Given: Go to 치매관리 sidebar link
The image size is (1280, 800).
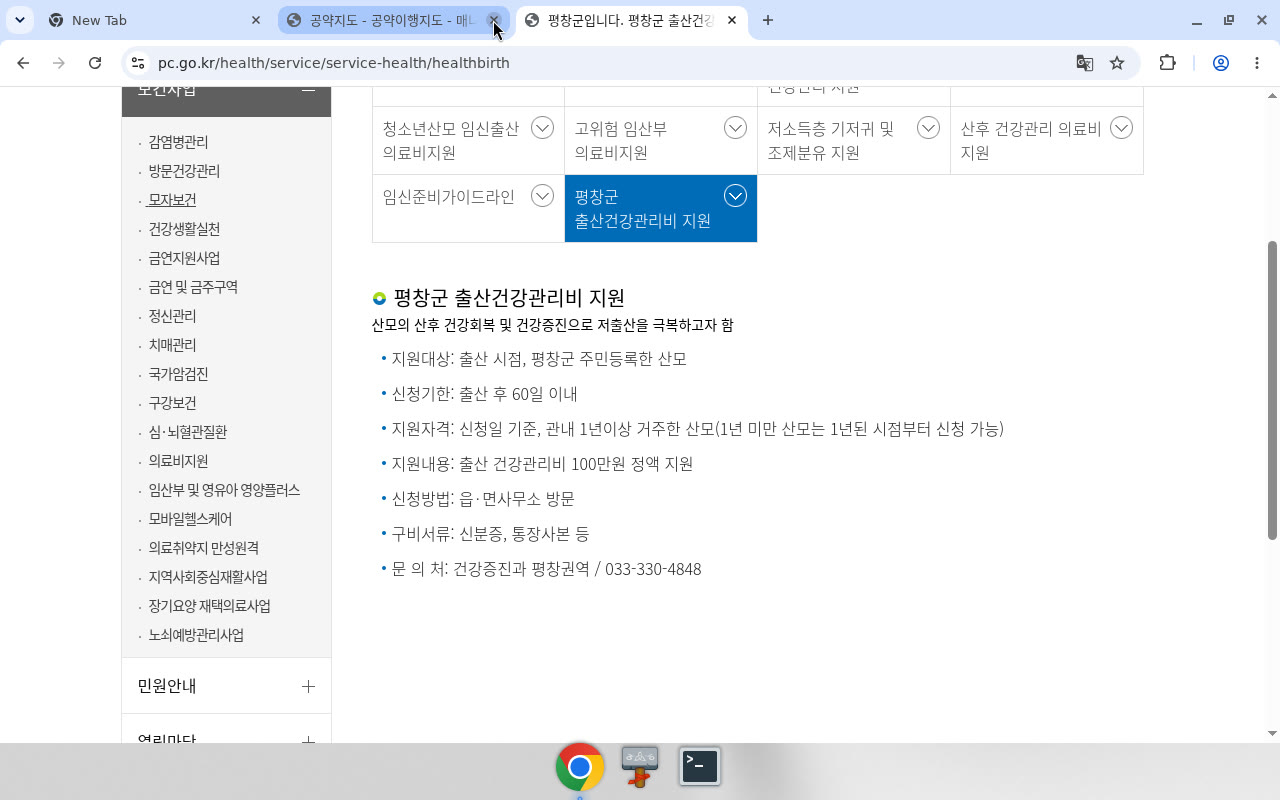Looking at the screenshot, I should pyautogui.click(x=172, y=345).
